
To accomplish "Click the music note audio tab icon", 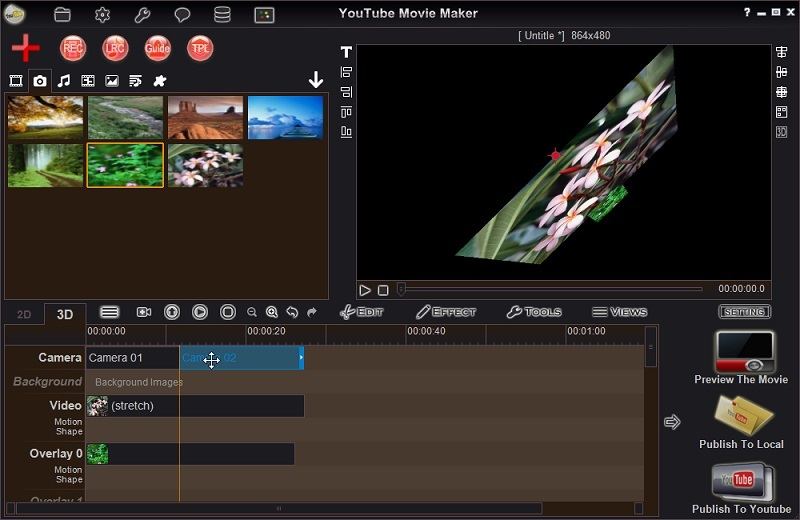I will [64, 81].
